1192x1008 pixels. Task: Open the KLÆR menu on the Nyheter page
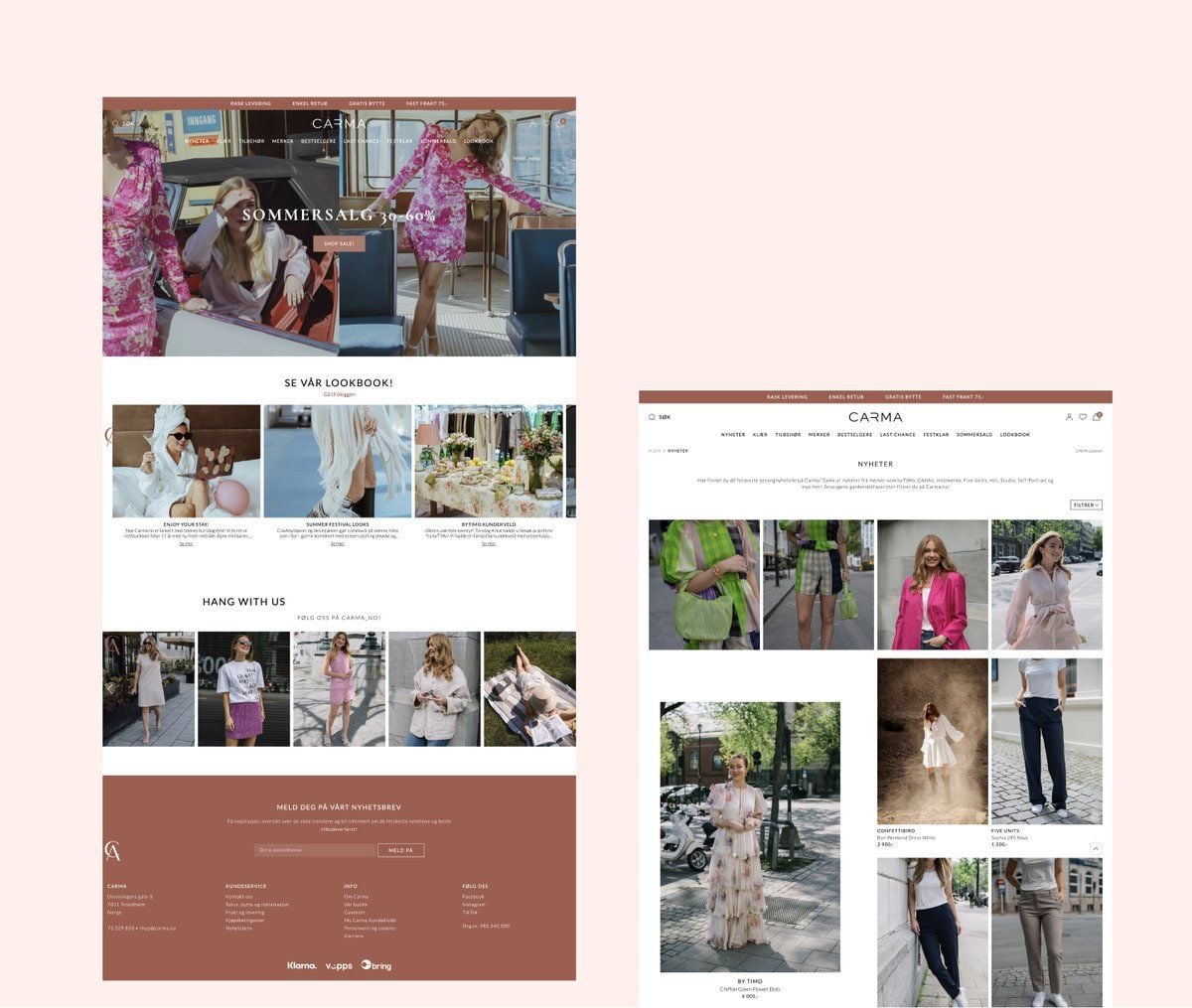coord(760,435)
